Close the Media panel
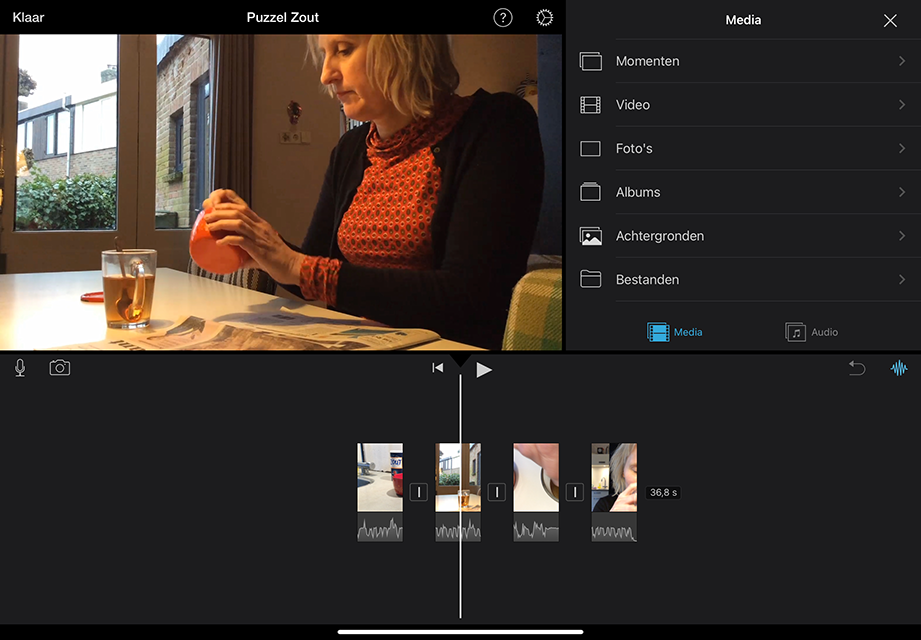Screen dimensions: 921x640 pyautogui.click(x=890, y=21)
